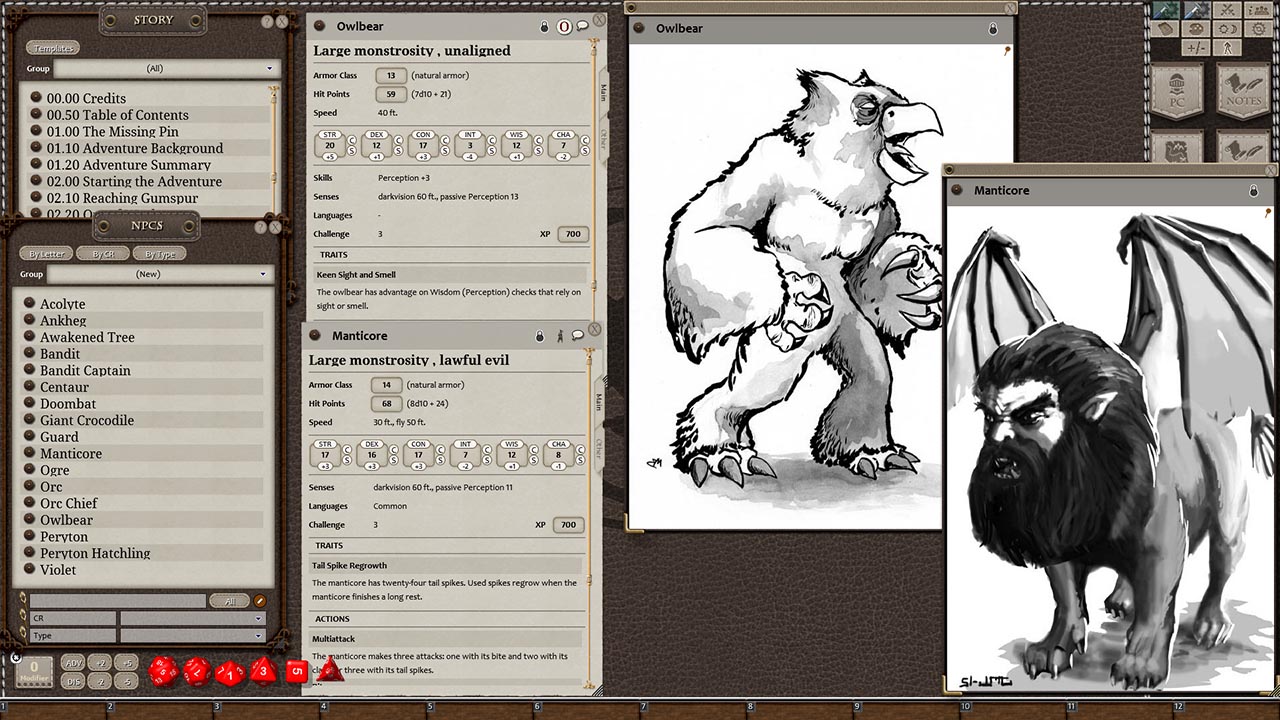
Task: Roll the red d20 die
Action: 163,670
